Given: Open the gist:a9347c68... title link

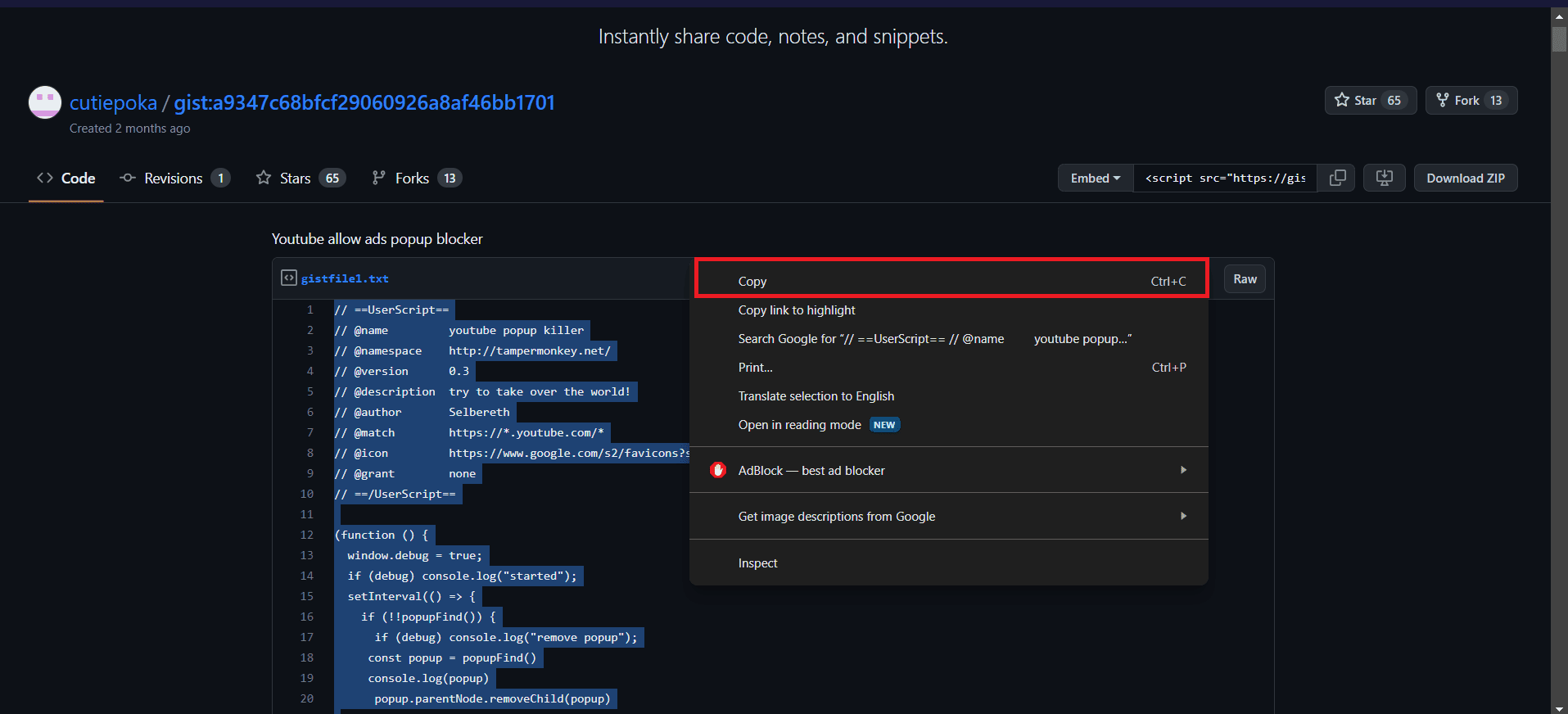Looking at the screenshot, I should (x=364, y=102).
